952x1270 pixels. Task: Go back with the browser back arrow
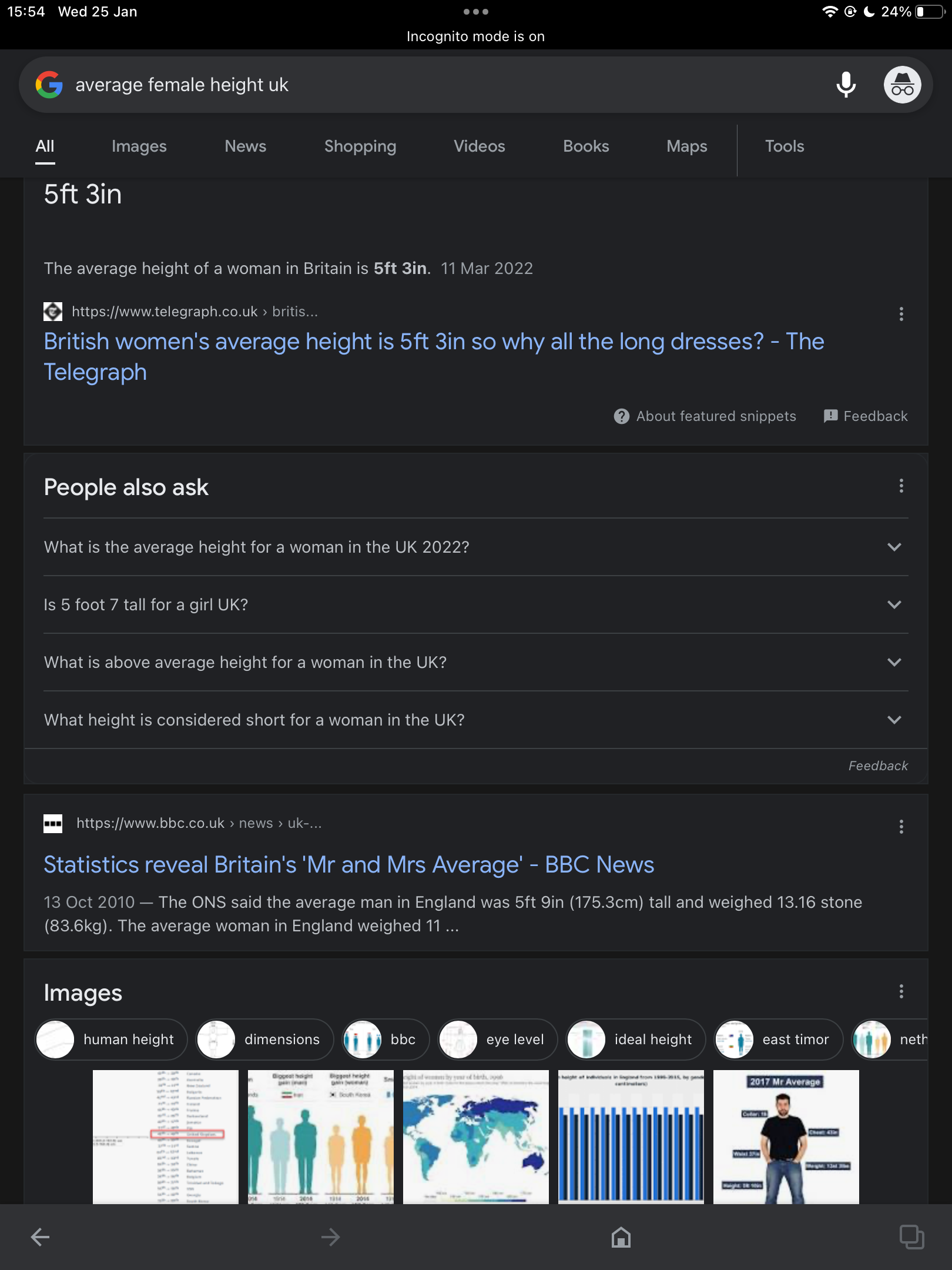40,1237
